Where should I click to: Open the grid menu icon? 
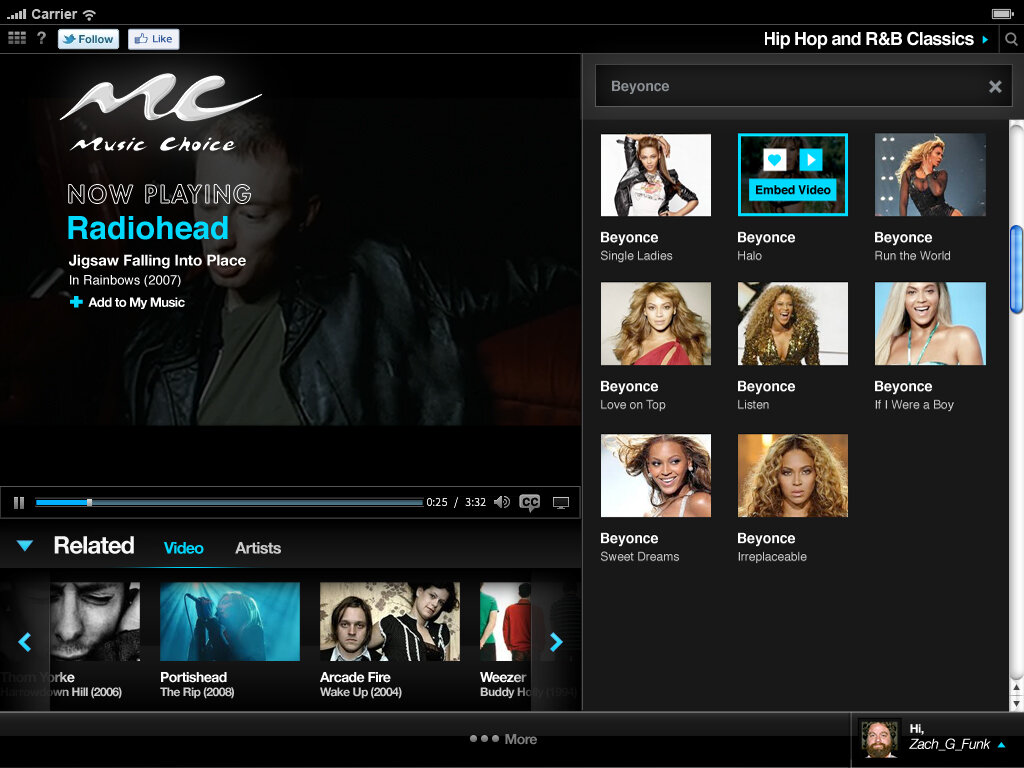tap(17, 39)
